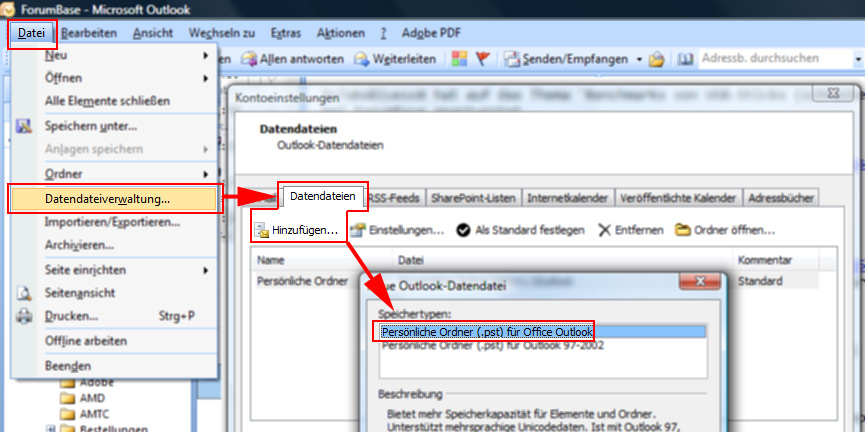
Task: Open the question mark help menu
Action: [x=383, y=33]
